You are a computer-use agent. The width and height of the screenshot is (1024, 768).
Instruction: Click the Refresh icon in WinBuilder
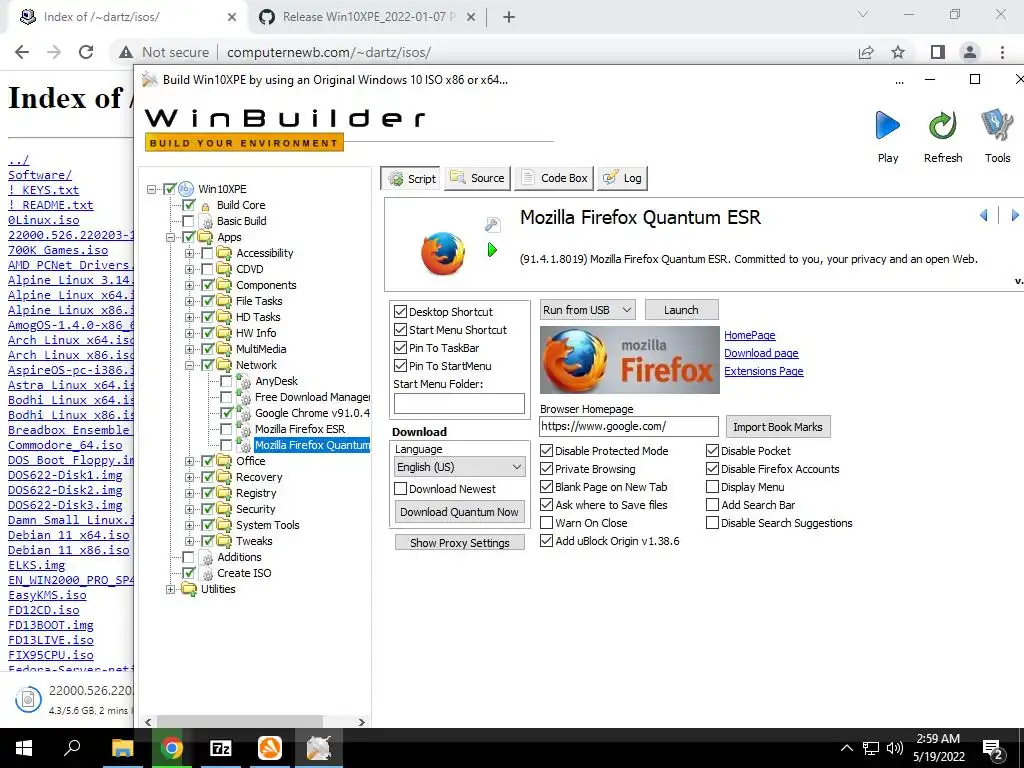[x=942, y=125]
